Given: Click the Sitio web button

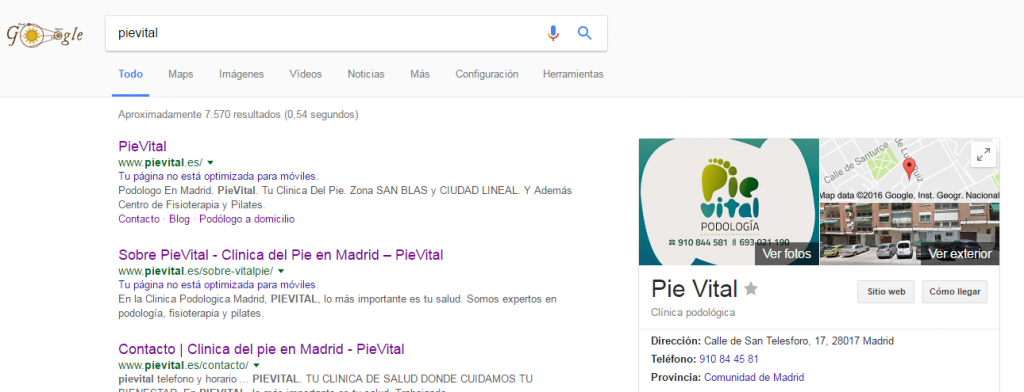Looking at the screenshot, I should pyautogui.click(x=886, y=292).
